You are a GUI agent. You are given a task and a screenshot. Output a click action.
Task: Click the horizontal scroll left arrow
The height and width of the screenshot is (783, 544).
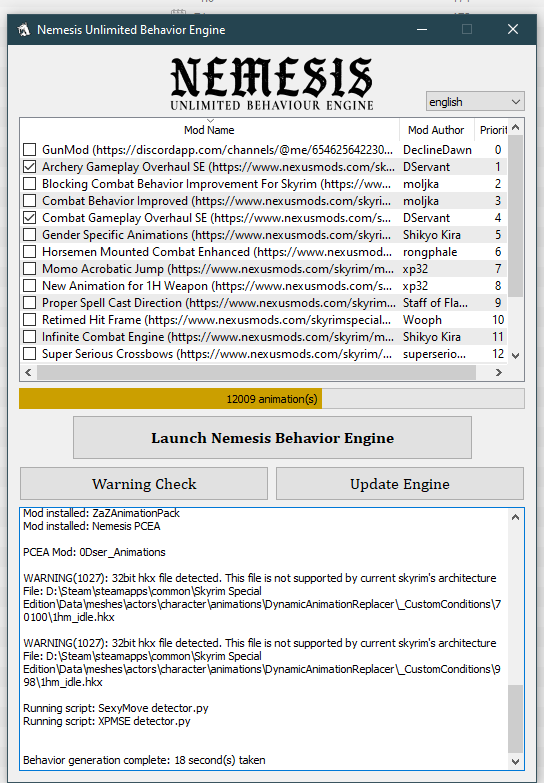[28, 373]
